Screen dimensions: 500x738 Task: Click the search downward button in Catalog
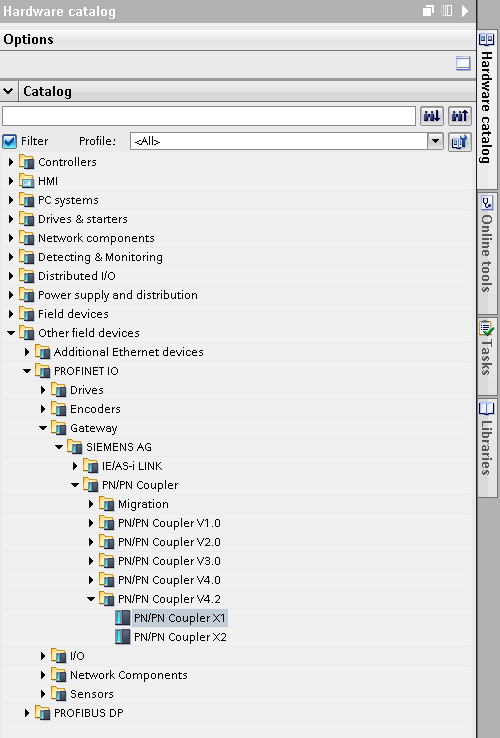coord(432,116)
